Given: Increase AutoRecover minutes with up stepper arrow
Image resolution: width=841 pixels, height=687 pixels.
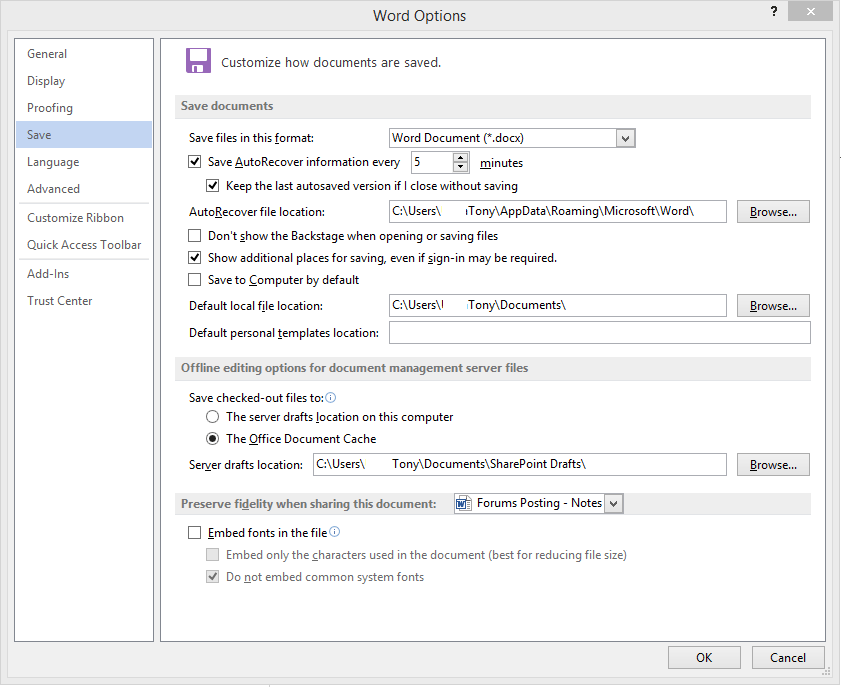Looking at the screenshot, I should [460, 157].
